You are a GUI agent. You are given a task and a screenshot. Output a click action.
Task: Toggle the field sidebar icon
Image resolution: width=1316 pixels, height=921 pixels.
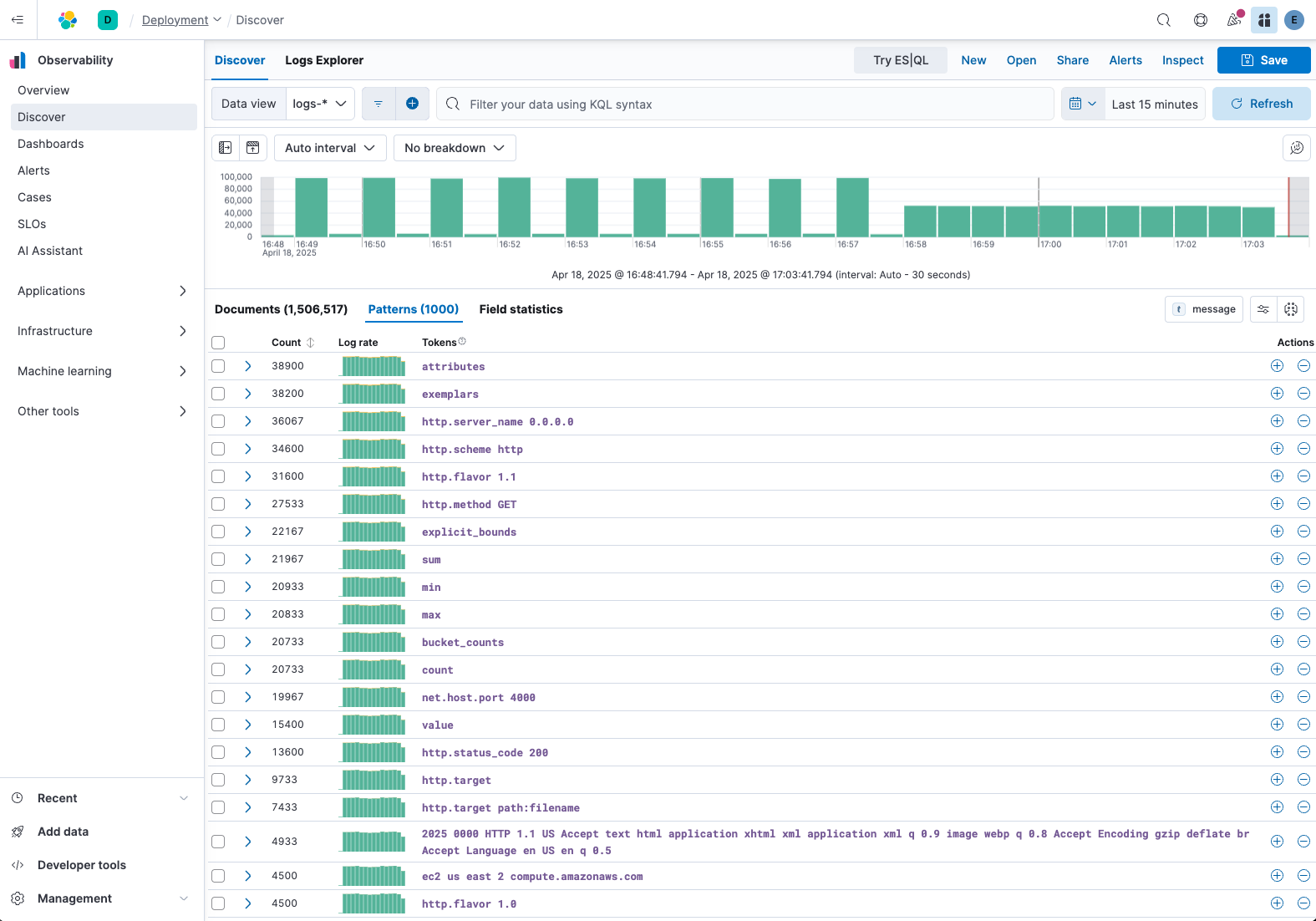226,148
